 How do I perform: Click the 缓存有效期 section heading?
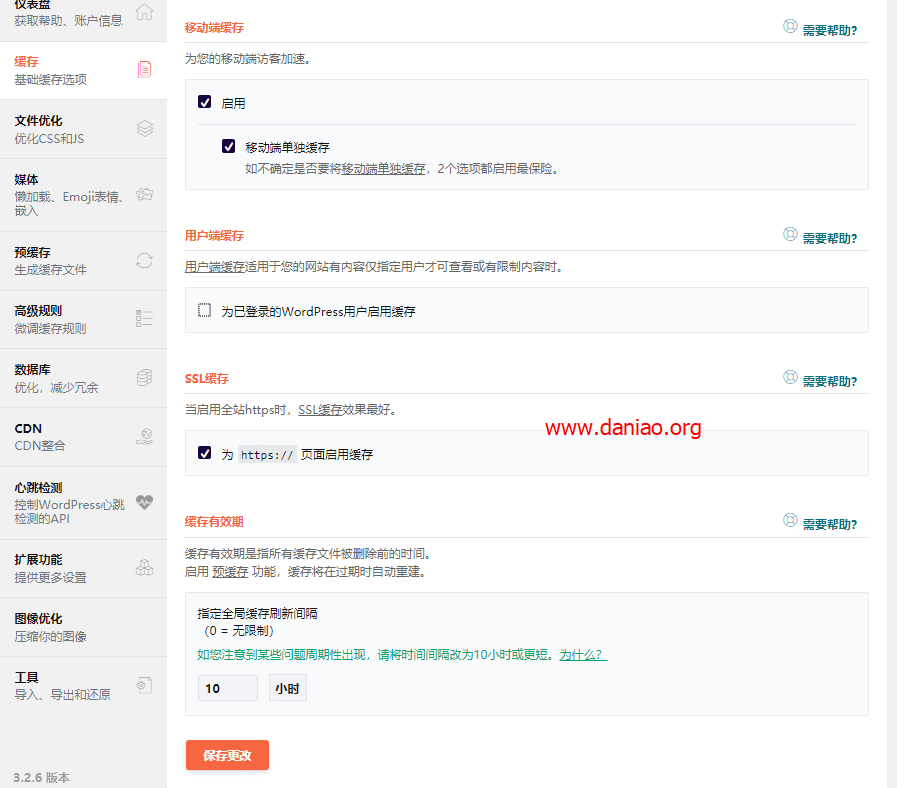click(214, 521)
